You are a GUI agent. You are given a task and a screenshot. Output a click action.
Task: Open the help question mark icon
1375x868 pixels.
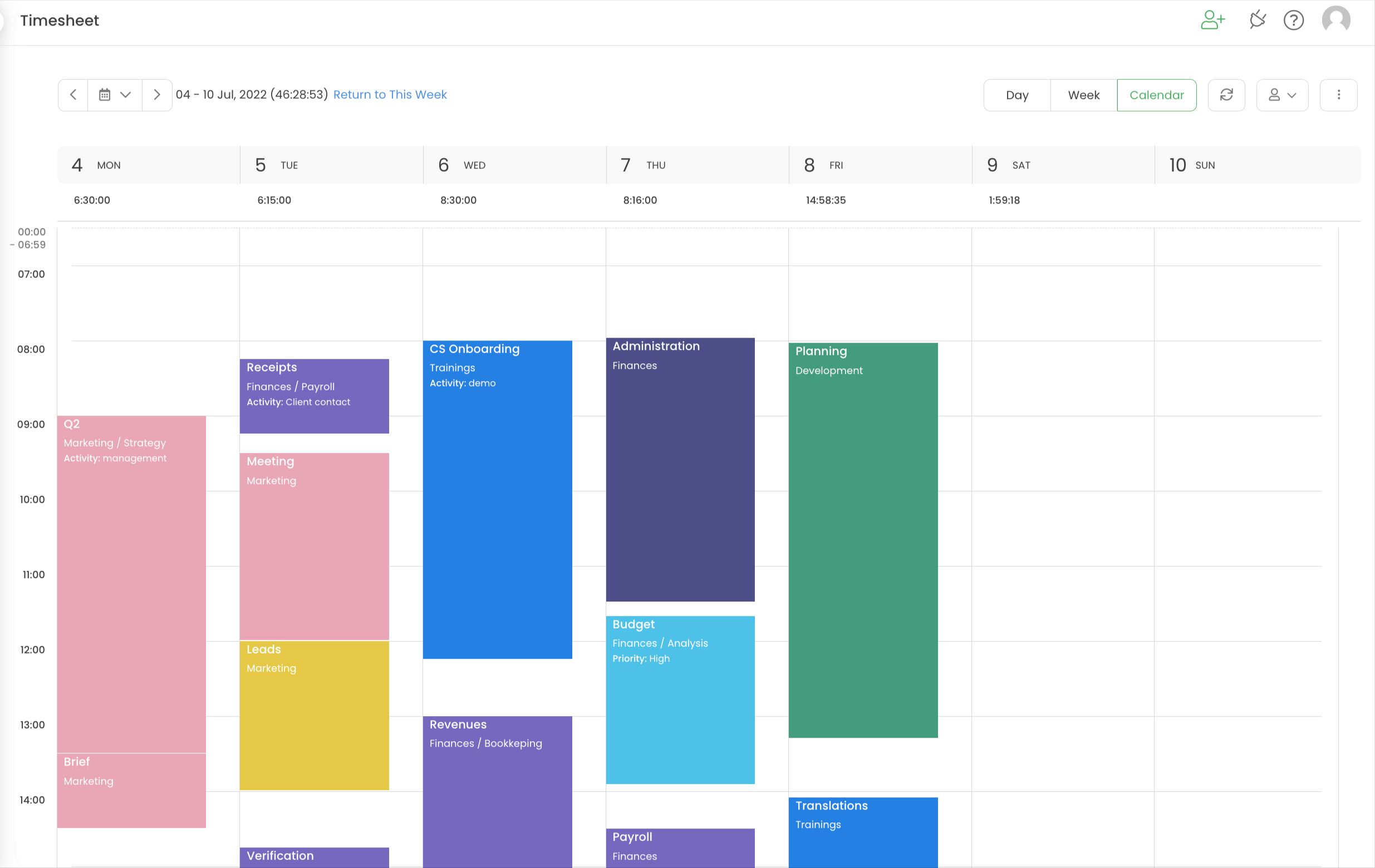click(1293, 21)
